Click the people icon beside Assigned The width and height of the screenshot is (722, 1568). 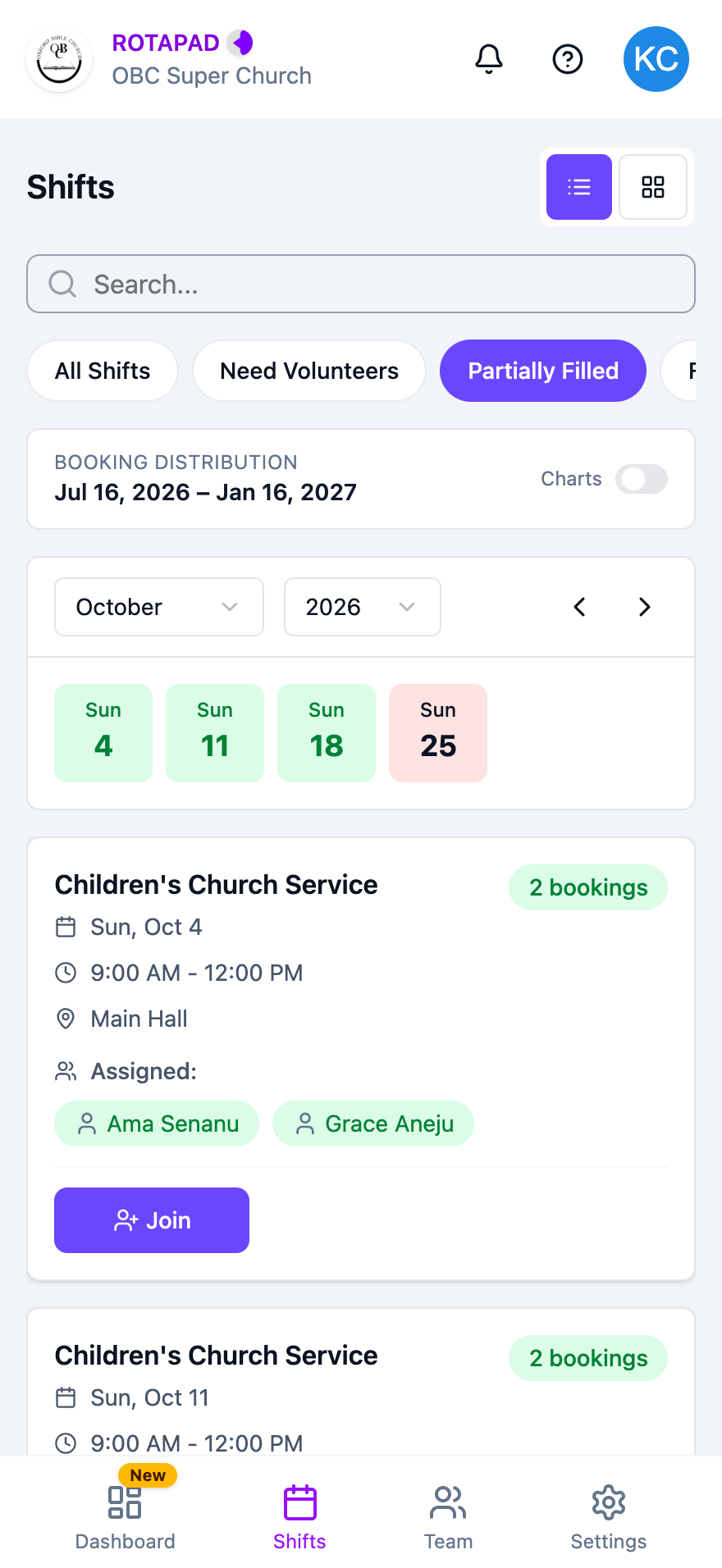[66, 1071]
